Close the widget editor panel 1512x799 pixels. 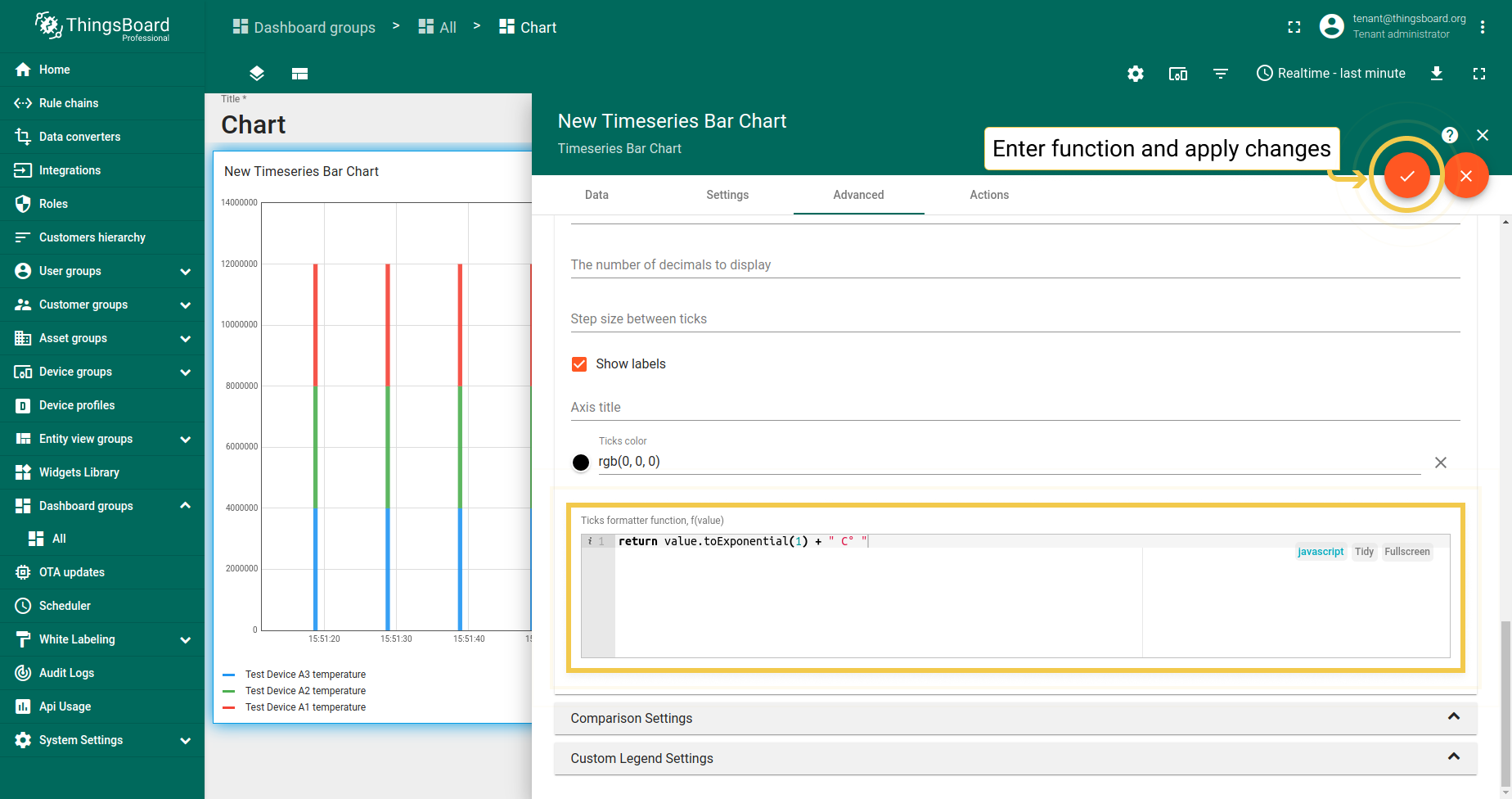pyautogui.click(x=1483, y=135)
